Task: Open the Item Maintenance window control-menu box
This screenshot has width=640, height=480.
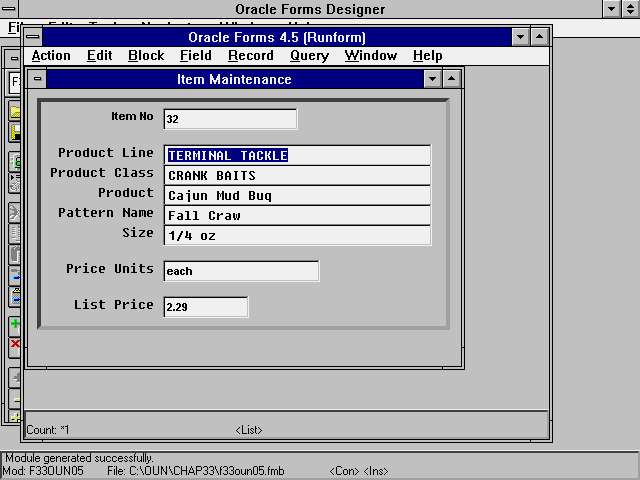Action: [x=38, y=79]
